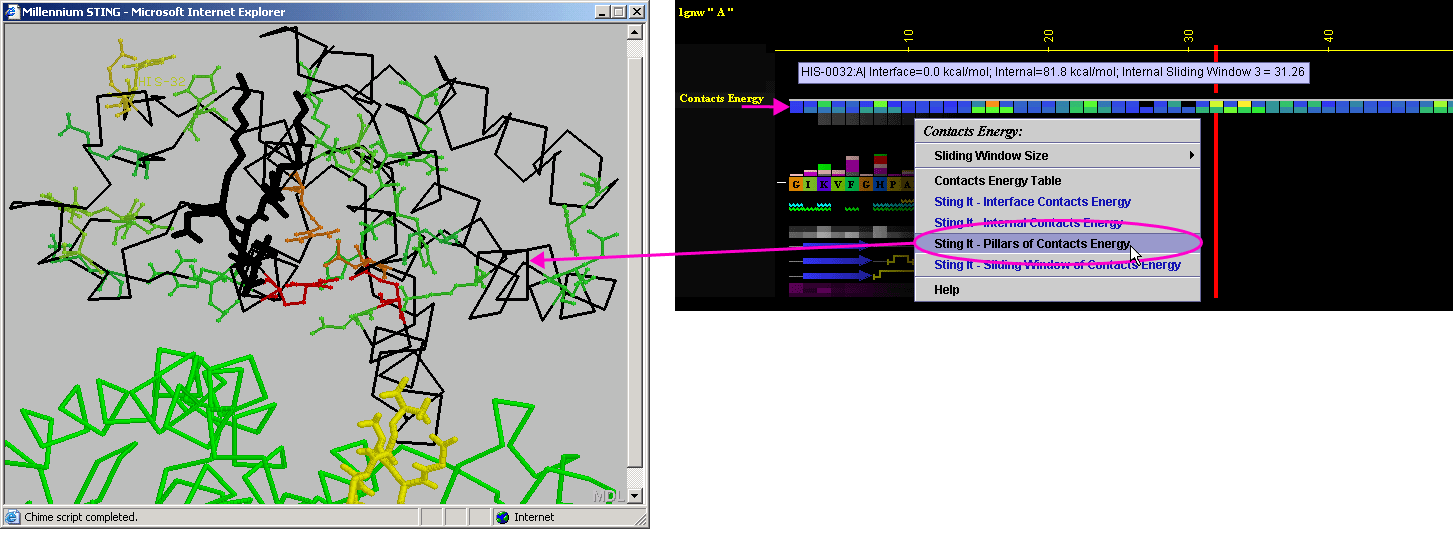Image resolution: width=1453 pixels, height=539 pixels.
Task: Select Sting It - Pillars of Contacts Energy
Action: point(1057,244)
